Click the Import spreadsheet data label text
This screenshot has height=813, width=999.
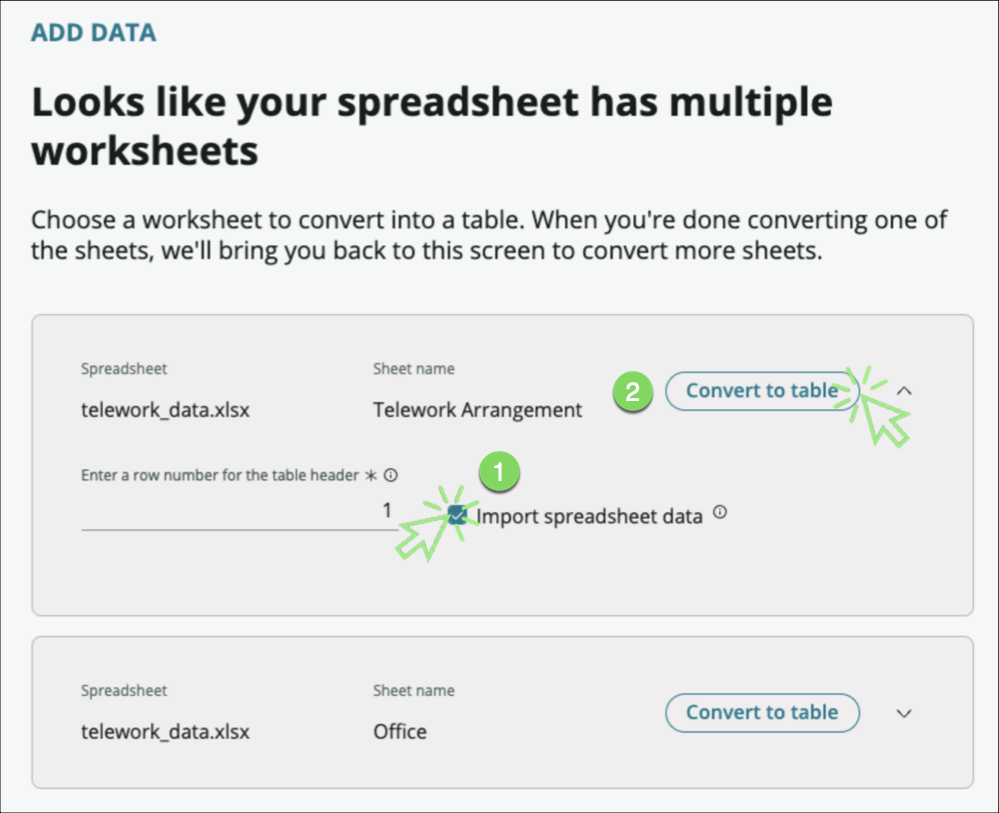click(589, 516)
